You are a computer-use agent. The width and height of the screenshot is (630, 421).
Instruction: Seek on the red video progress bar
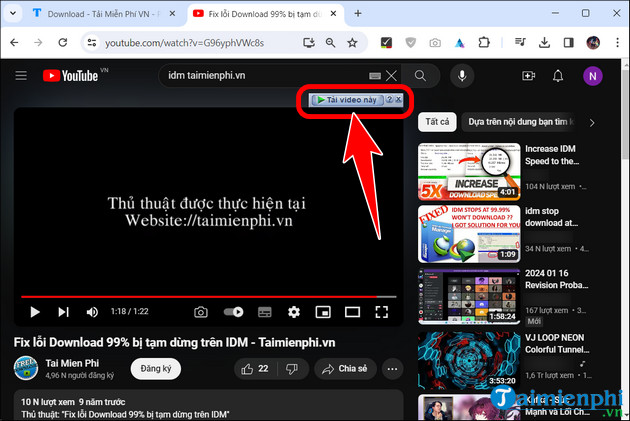click(x=209, y=296)
